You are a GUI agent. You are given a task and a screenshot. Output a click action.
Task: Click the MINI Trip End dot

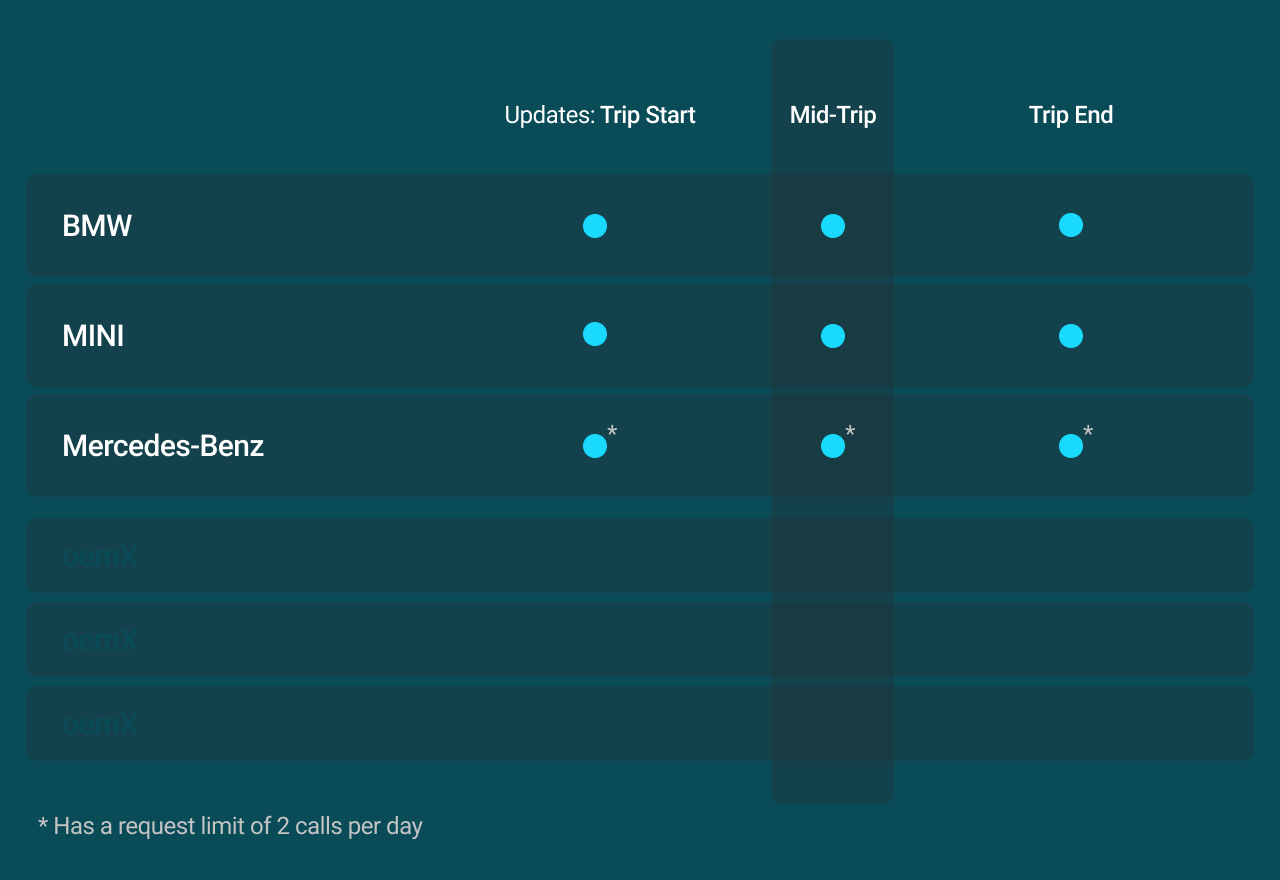pos(1071,336)
